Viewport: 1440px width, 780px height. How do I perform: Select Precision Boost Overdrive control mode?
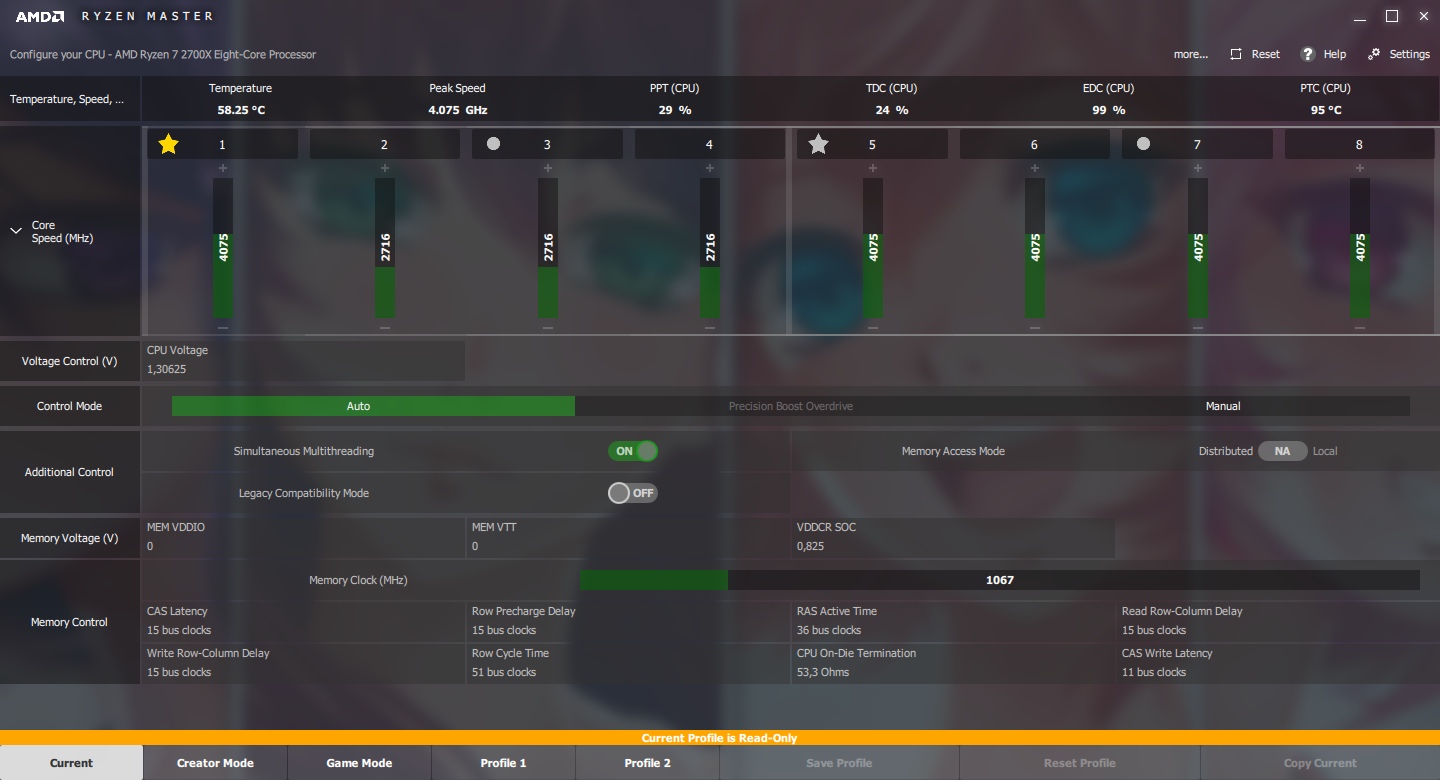click(790, 406)
